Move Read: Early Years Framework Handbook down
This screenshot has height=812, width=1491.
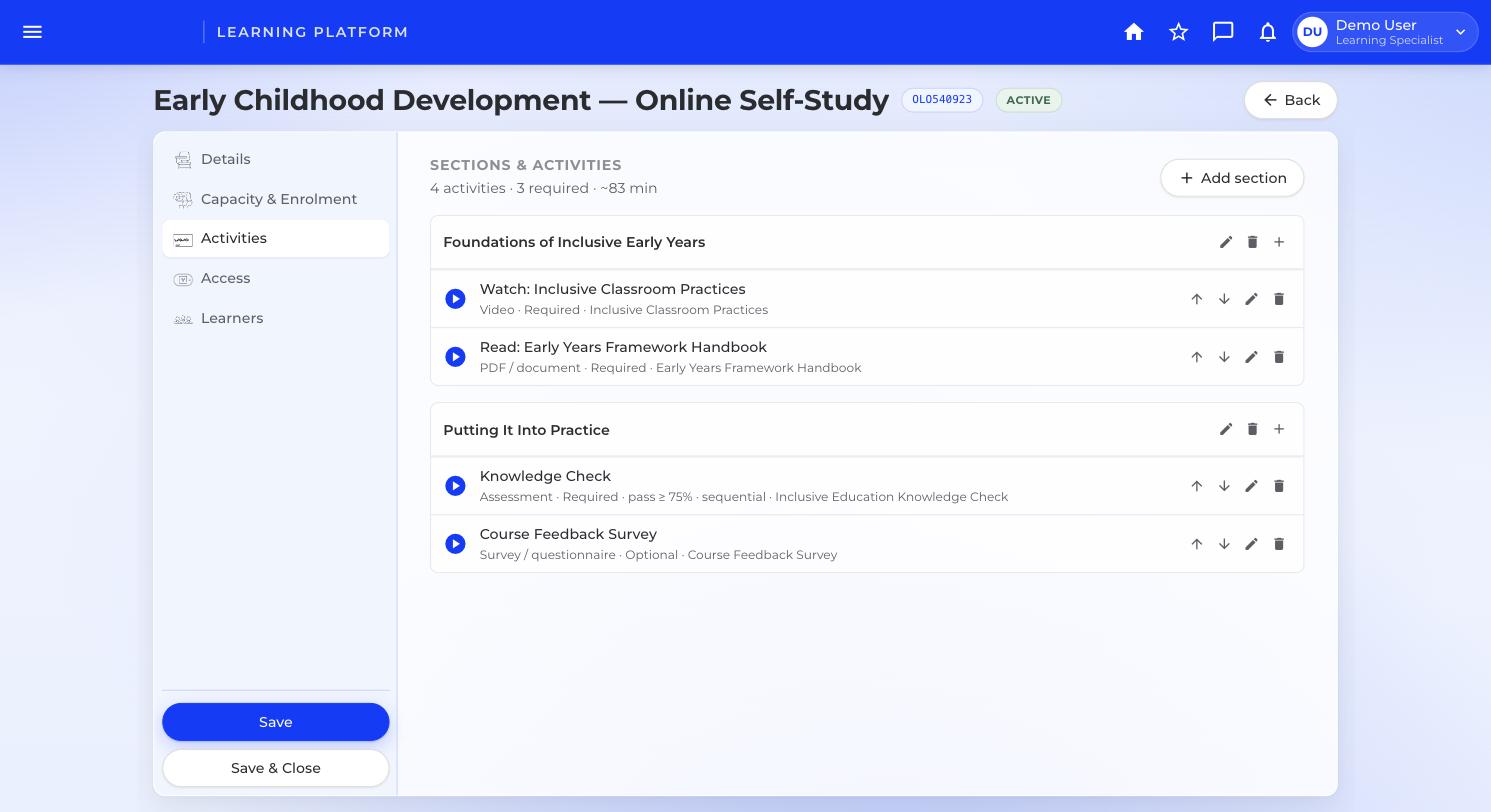[1224, 357]
